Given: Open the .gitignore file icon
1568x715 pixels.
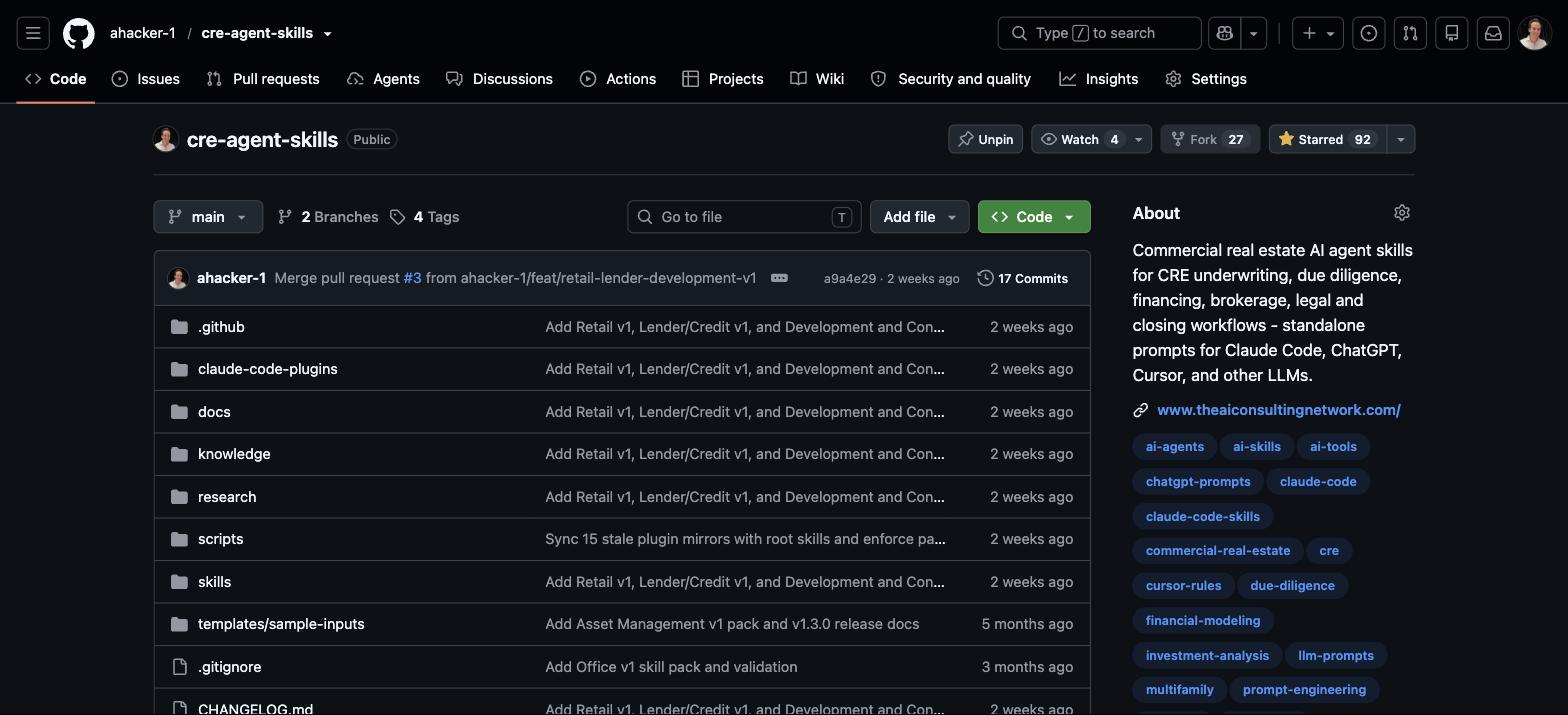Looking at the screenshot, I should 179,667.
